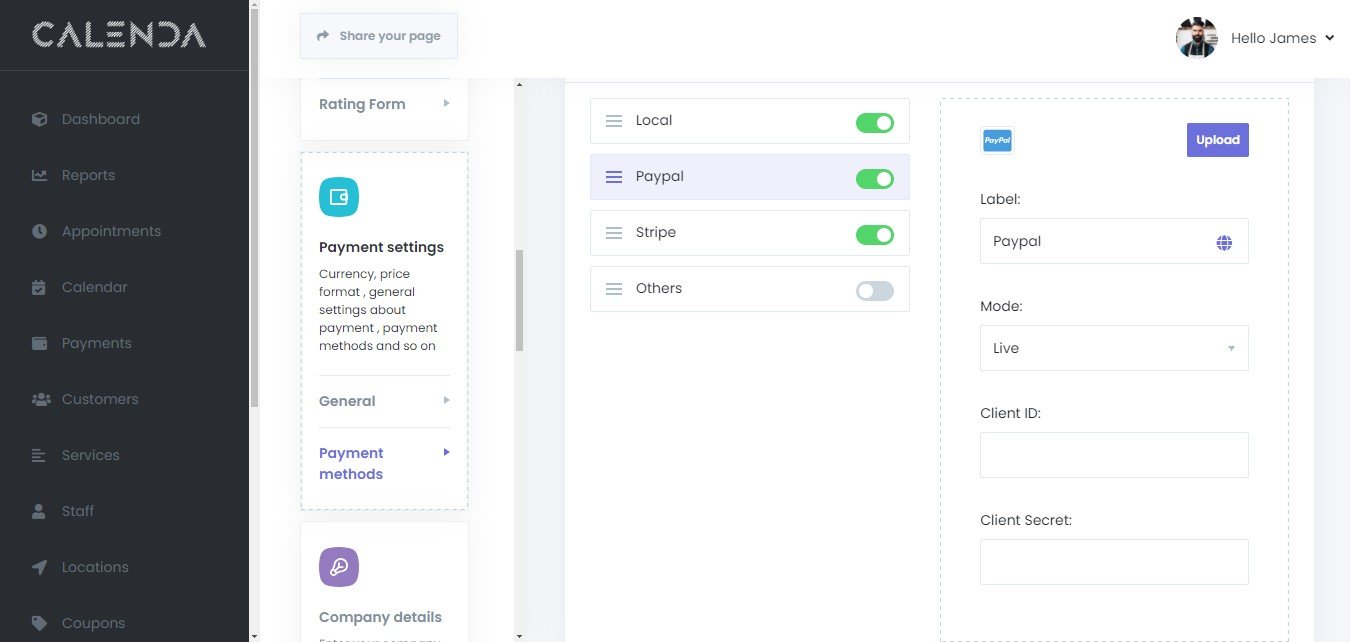Disable the Local payment toggle
1350x642 pixels.
pyautogui.click(x=874, y=123)
